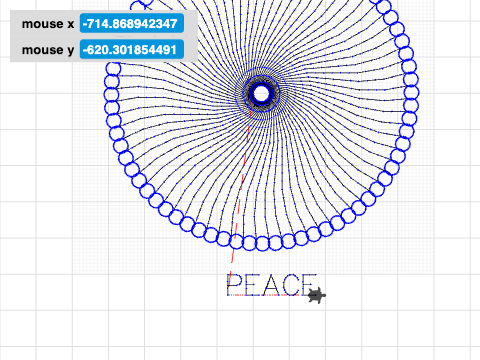Click the turtle sprite beside PEACE
Image resolution: width=480 pixels, height=360 pixels.
pos(317,295)
